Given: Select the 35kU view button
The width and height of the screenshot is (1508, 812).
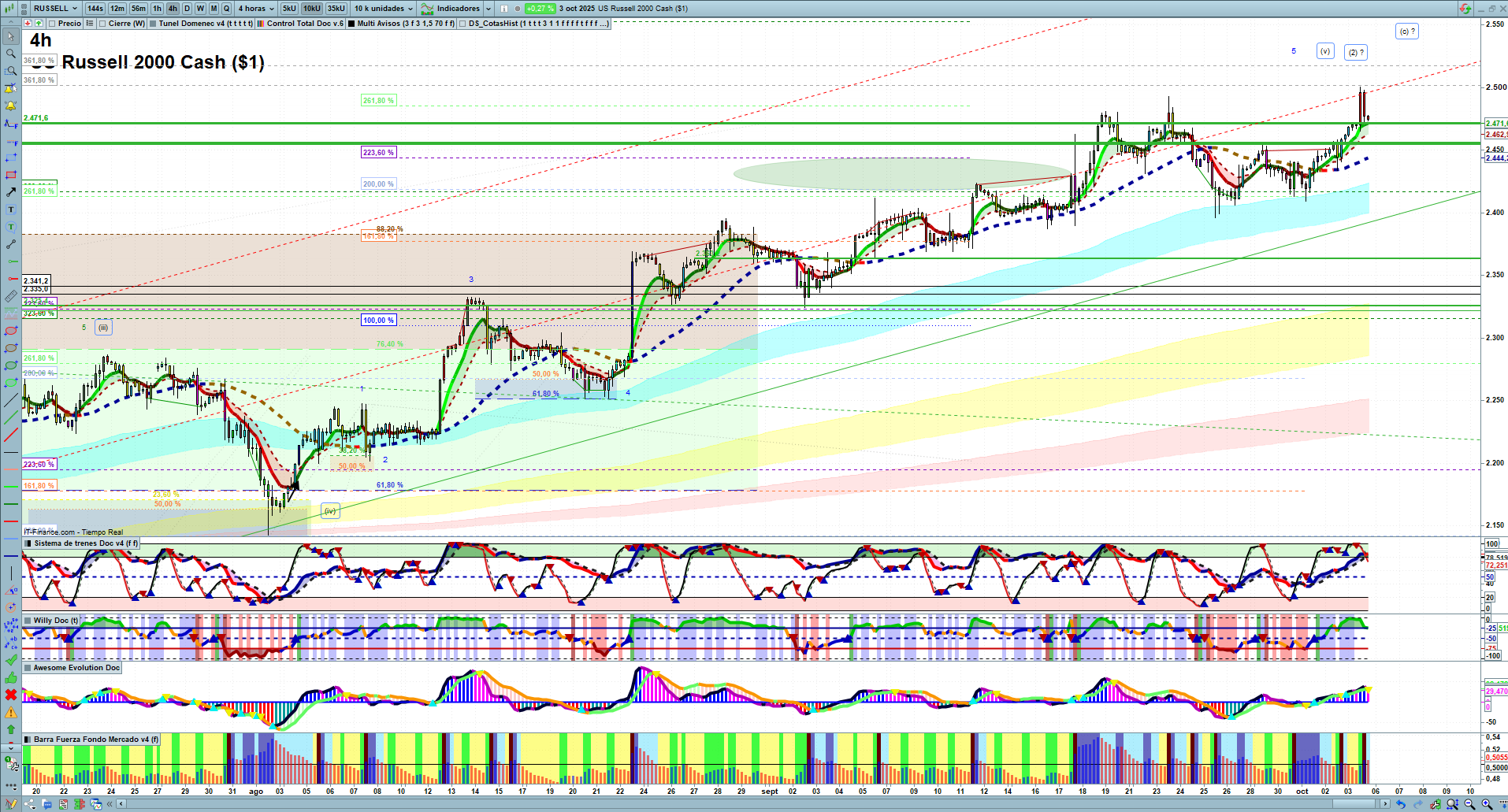Looking at the screenshot, I should click(x=336, y=9).
